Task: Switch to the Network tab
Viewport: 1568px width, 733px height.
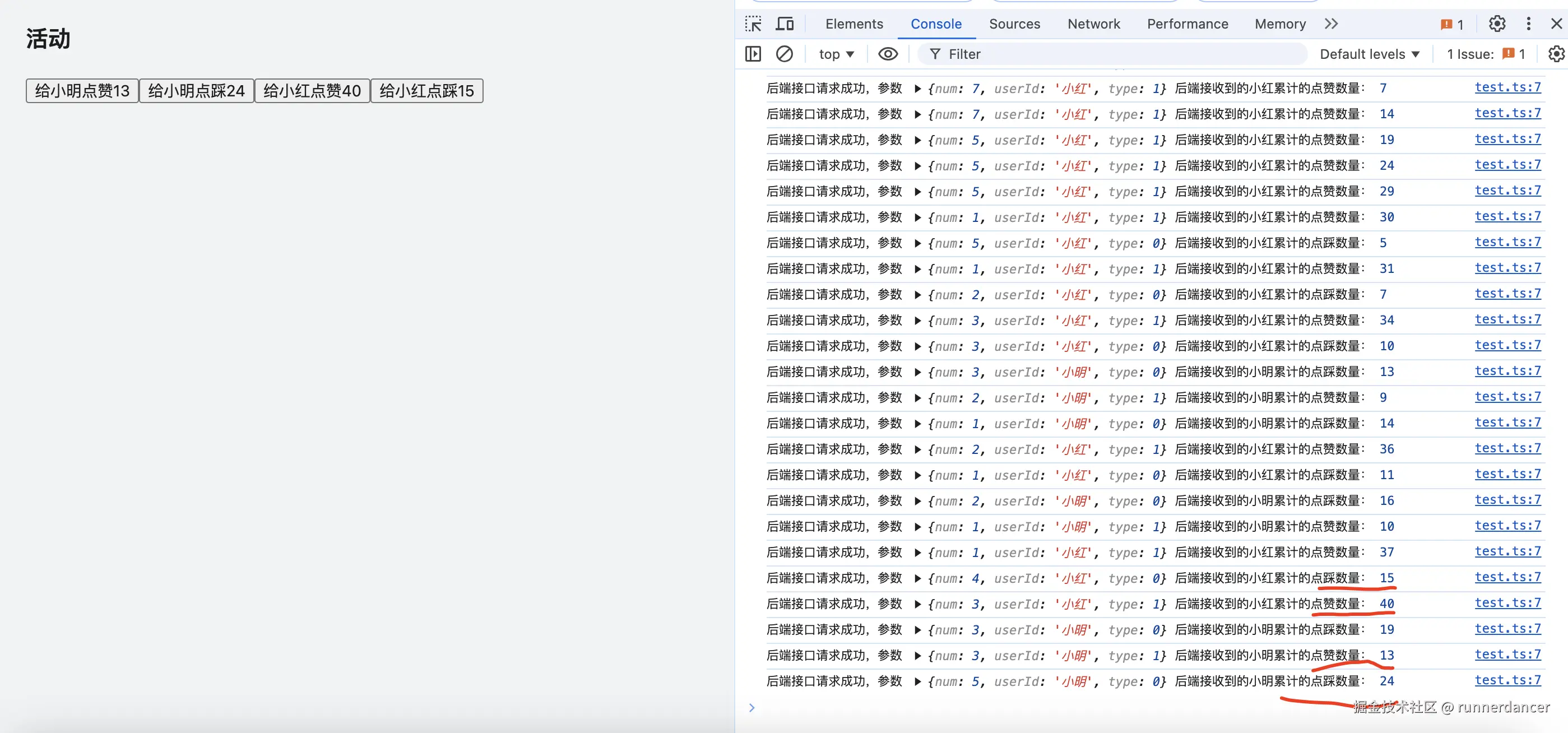Action: [1093, 24]
